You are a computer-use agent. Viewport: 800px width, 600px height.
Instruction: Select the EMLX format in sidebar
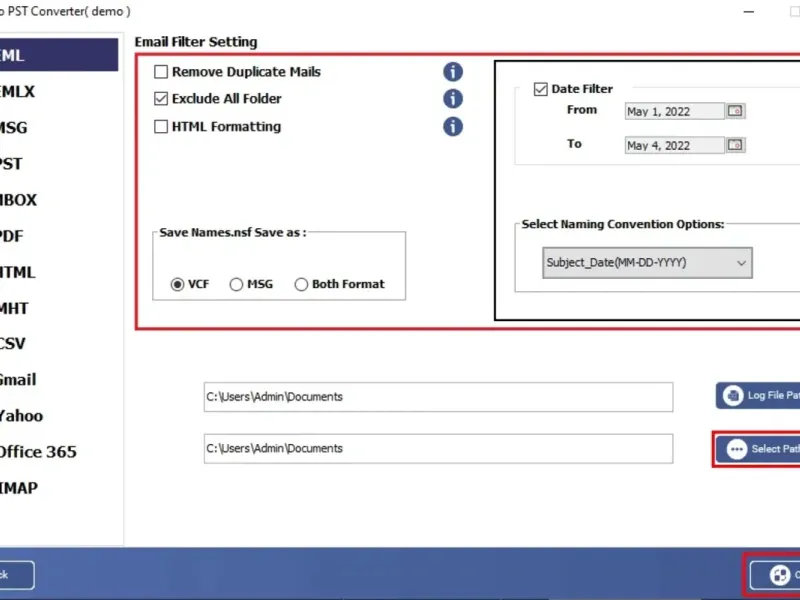point(17,92)
